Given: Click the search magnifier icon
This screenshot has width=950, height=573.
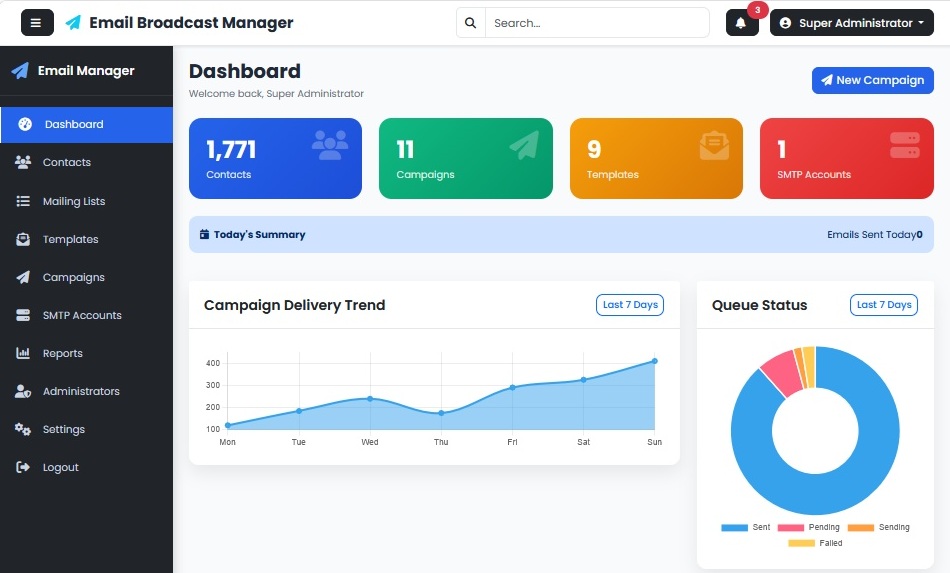Looking at the screenshot, I should [x=470, y=23].
